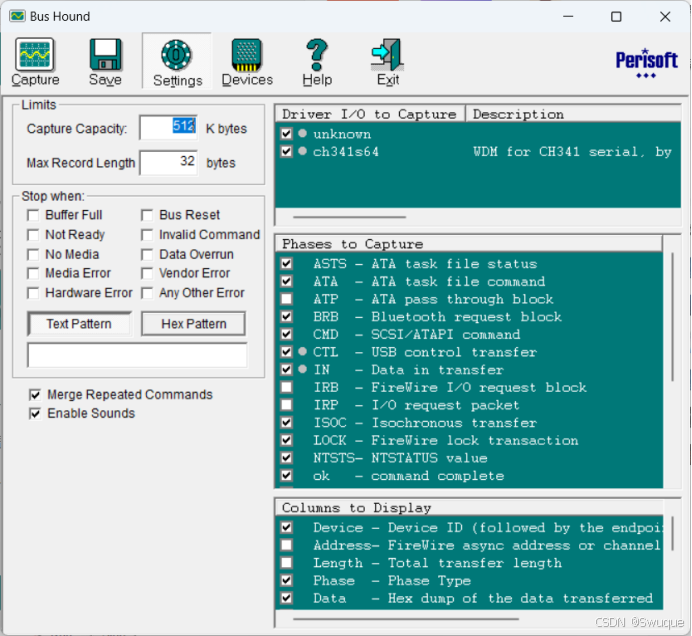Viewport: 692px width, 636px height.
Task: Check the Hardware Error option
Action: pos(33,293)
